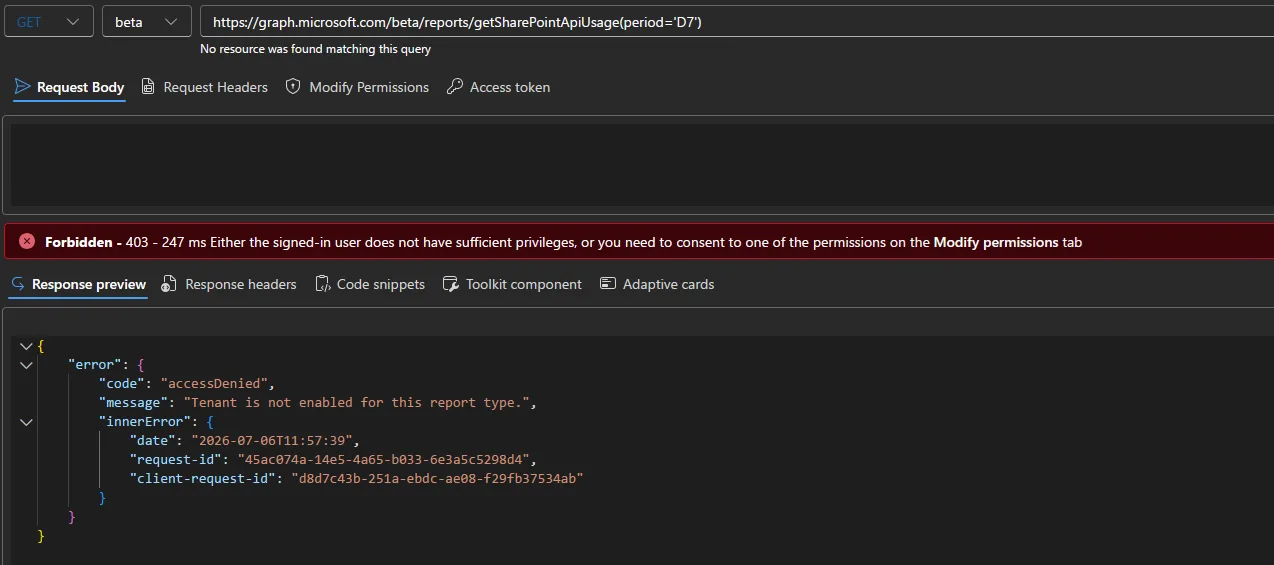Image resolution: width=1274 pixels, height=565 pixels.
Task: Click the Request Body send-arrow icon
Action: pos(22,87)
